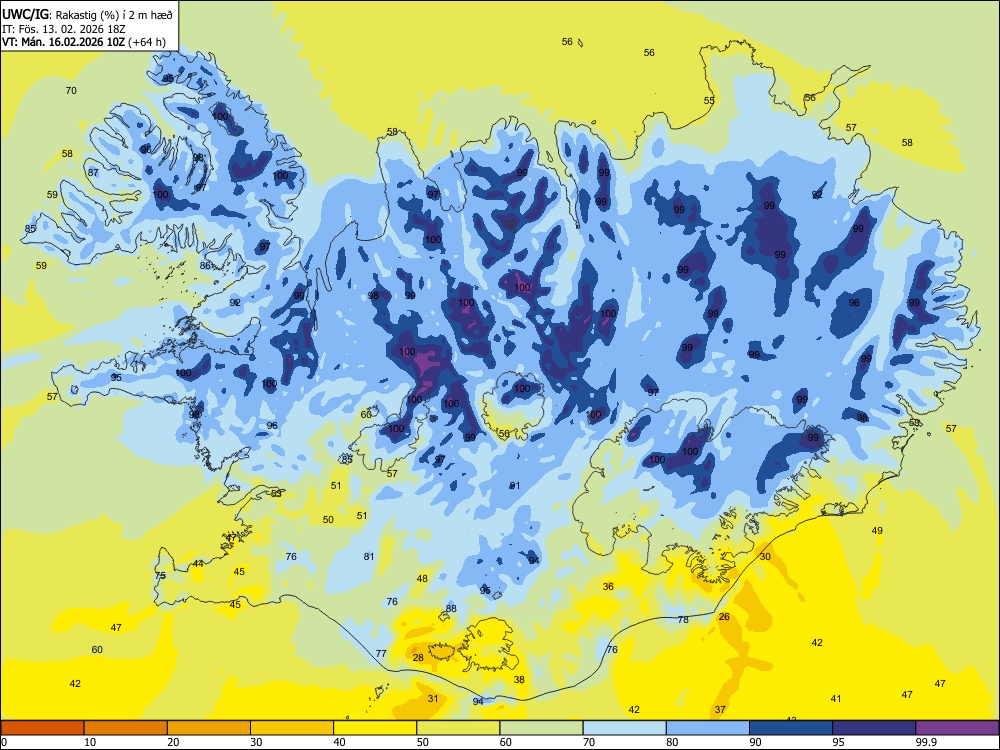Viewport: 1000px width, 750px height.
Task: Click the map humidity value '87'
Action: pos(93,172)
